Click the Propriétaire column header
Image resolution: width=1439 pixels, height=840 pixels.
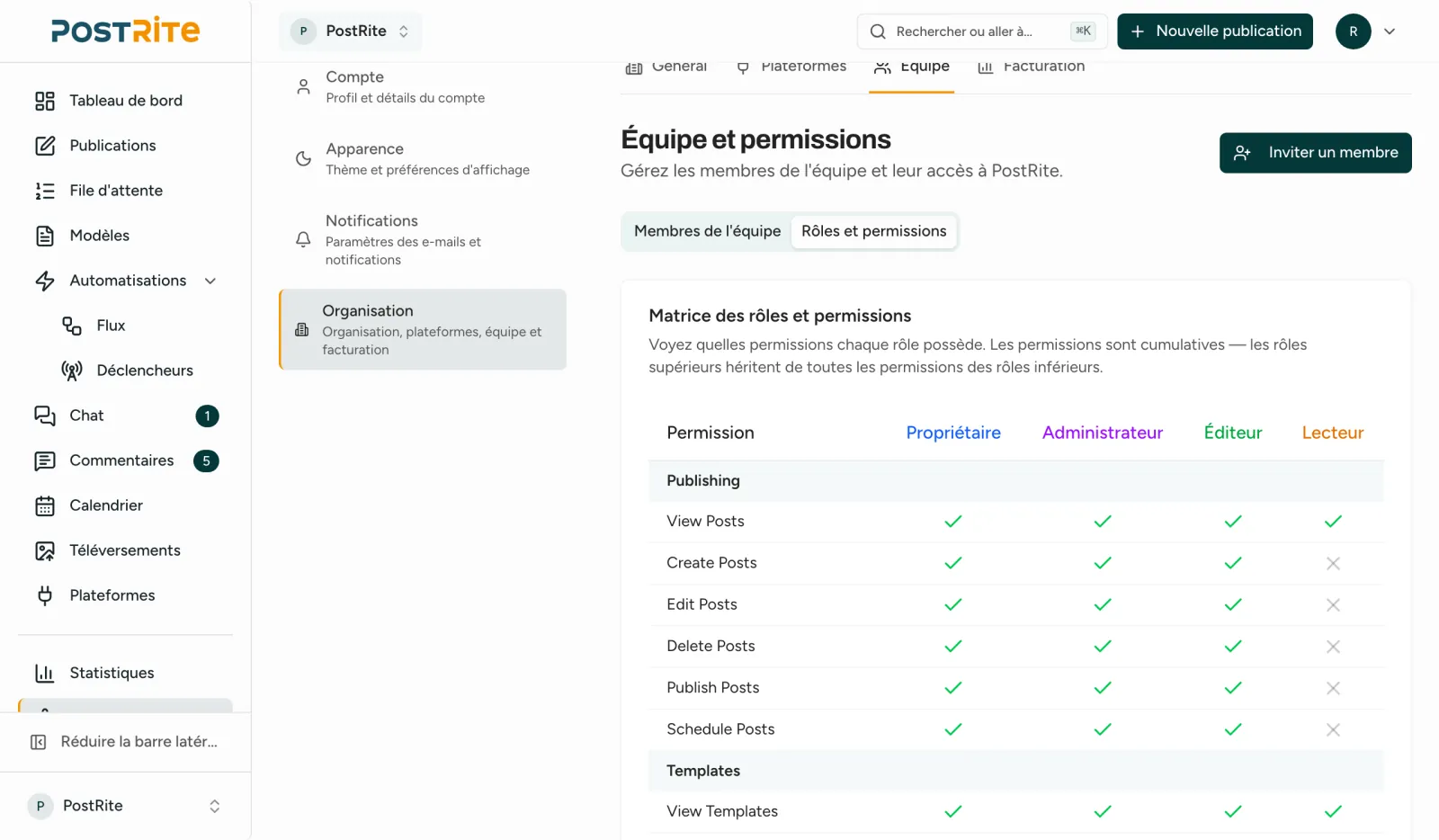(953, 433)
